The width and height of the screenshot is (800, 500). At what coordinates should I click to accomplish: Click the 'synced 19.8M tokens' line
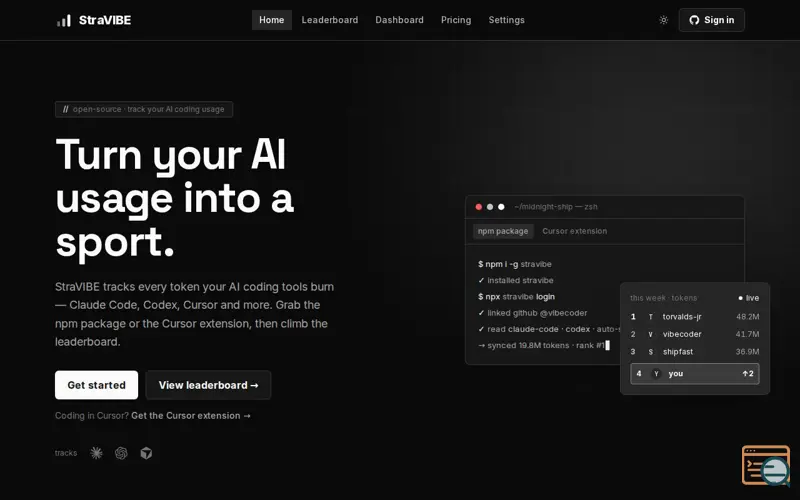point(543,345)
